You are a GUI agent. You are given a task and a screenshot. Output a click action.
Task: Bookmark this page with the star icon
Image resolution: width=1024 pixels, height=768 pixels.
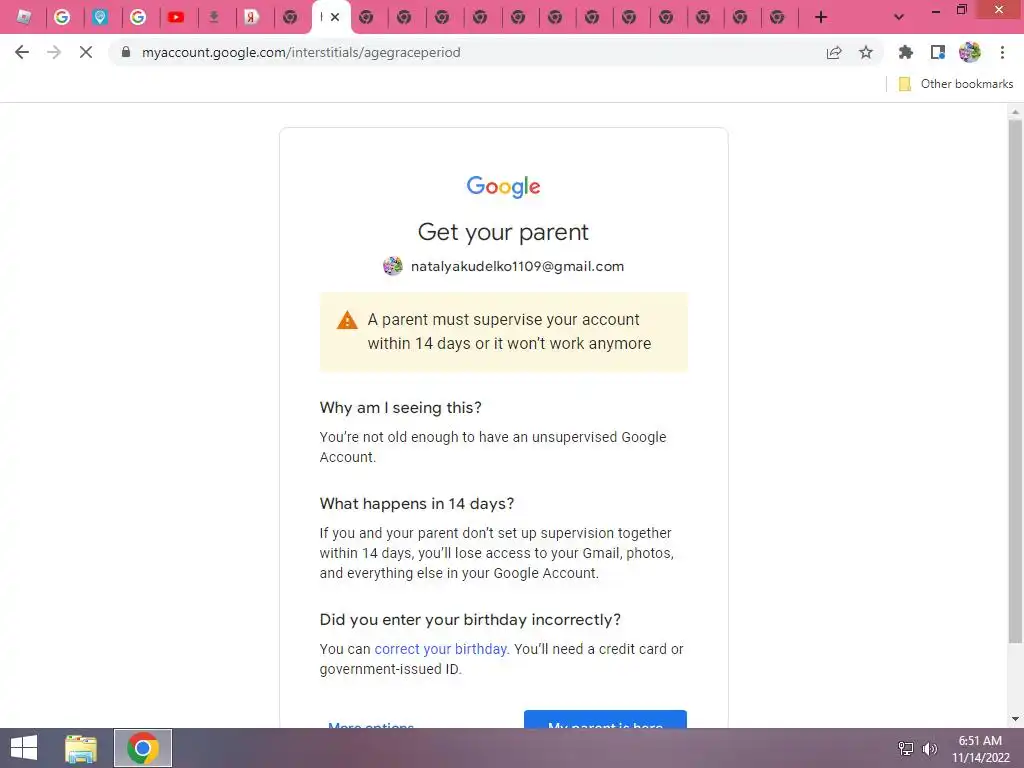point(866,52)
